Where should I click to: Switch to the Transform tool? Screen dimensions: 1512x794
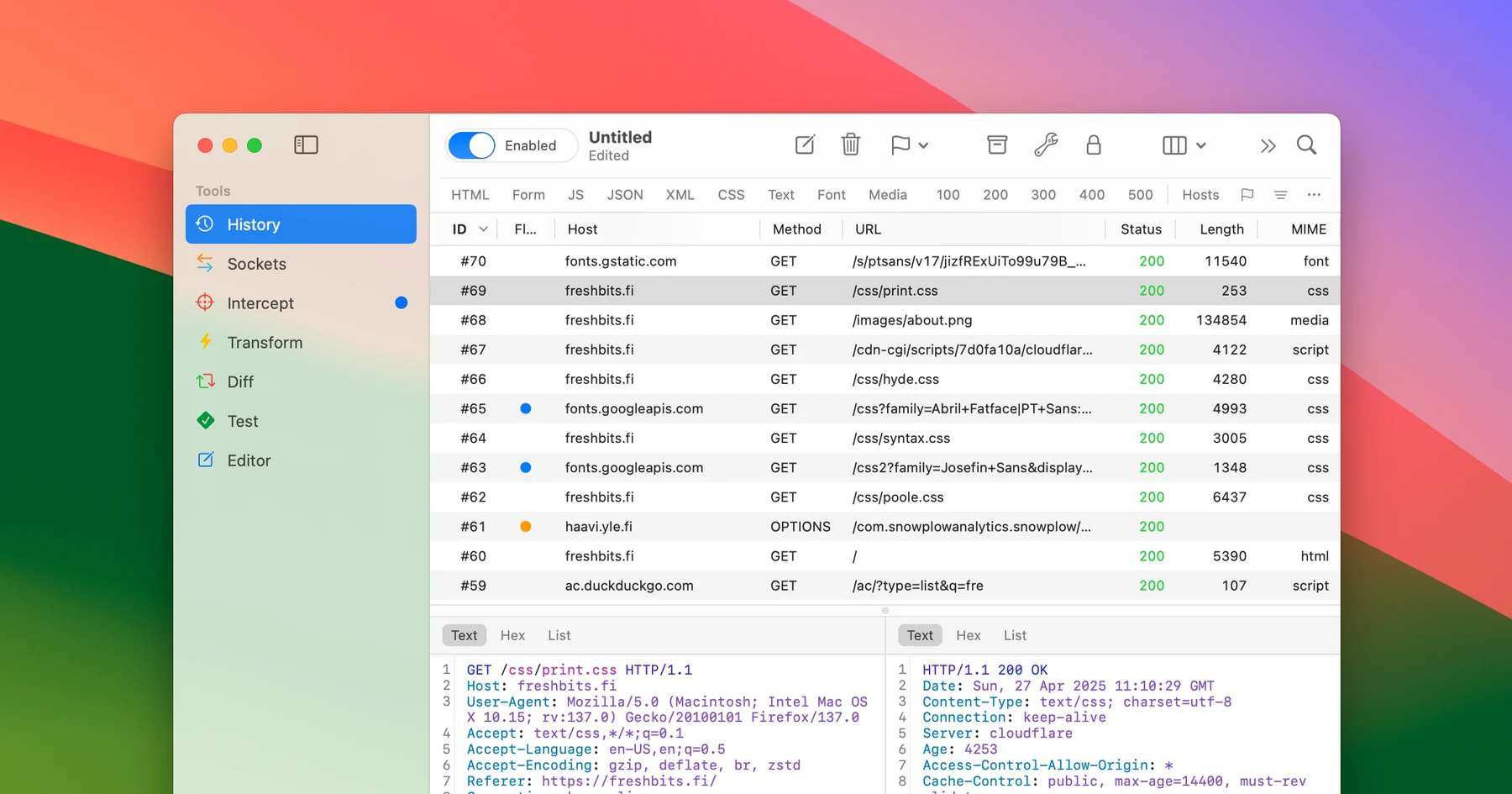pyautogui.click(x=265, y=342)
